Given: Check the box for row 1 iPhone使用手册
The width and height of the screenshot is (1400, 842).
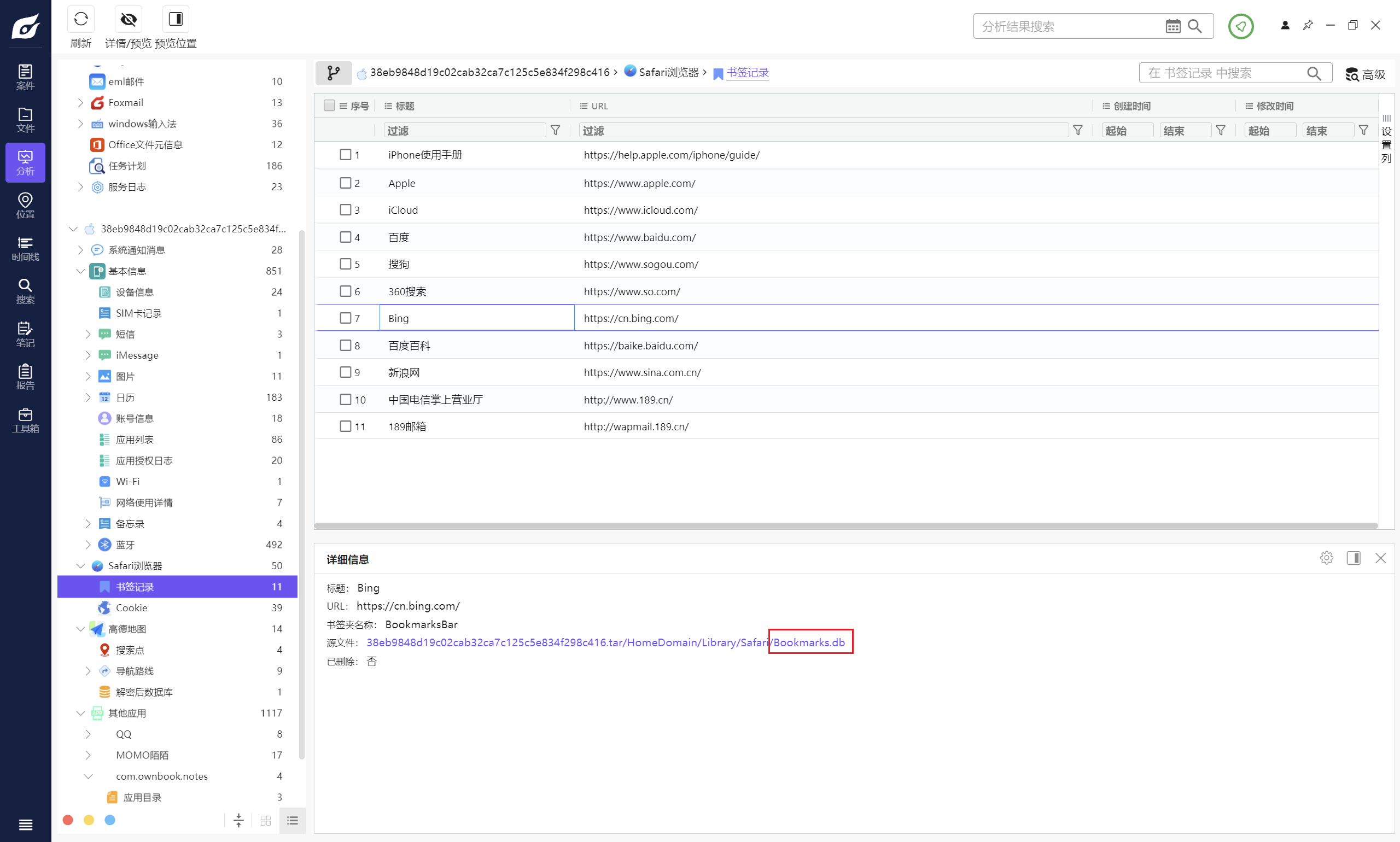Looking at the screenshot, I should (345, 154).
